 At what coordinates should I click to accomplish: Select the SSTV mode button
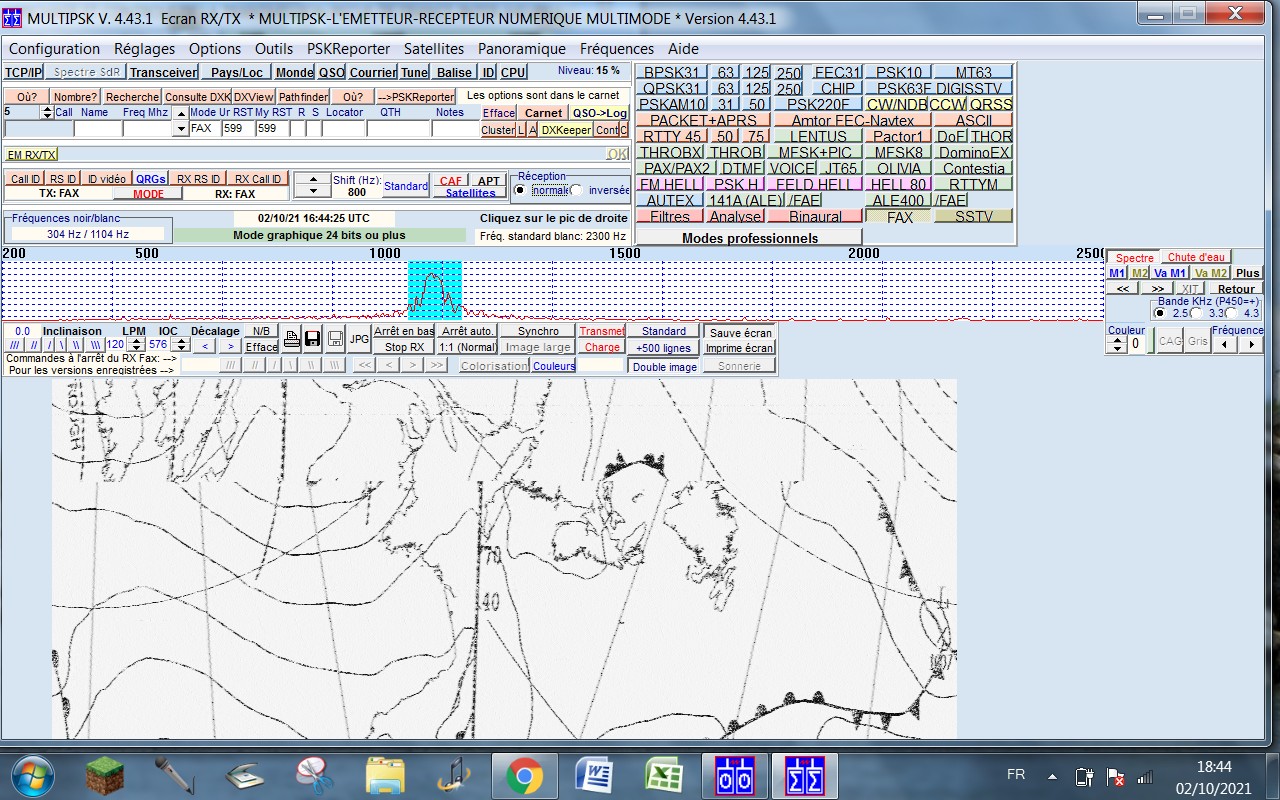972,216
